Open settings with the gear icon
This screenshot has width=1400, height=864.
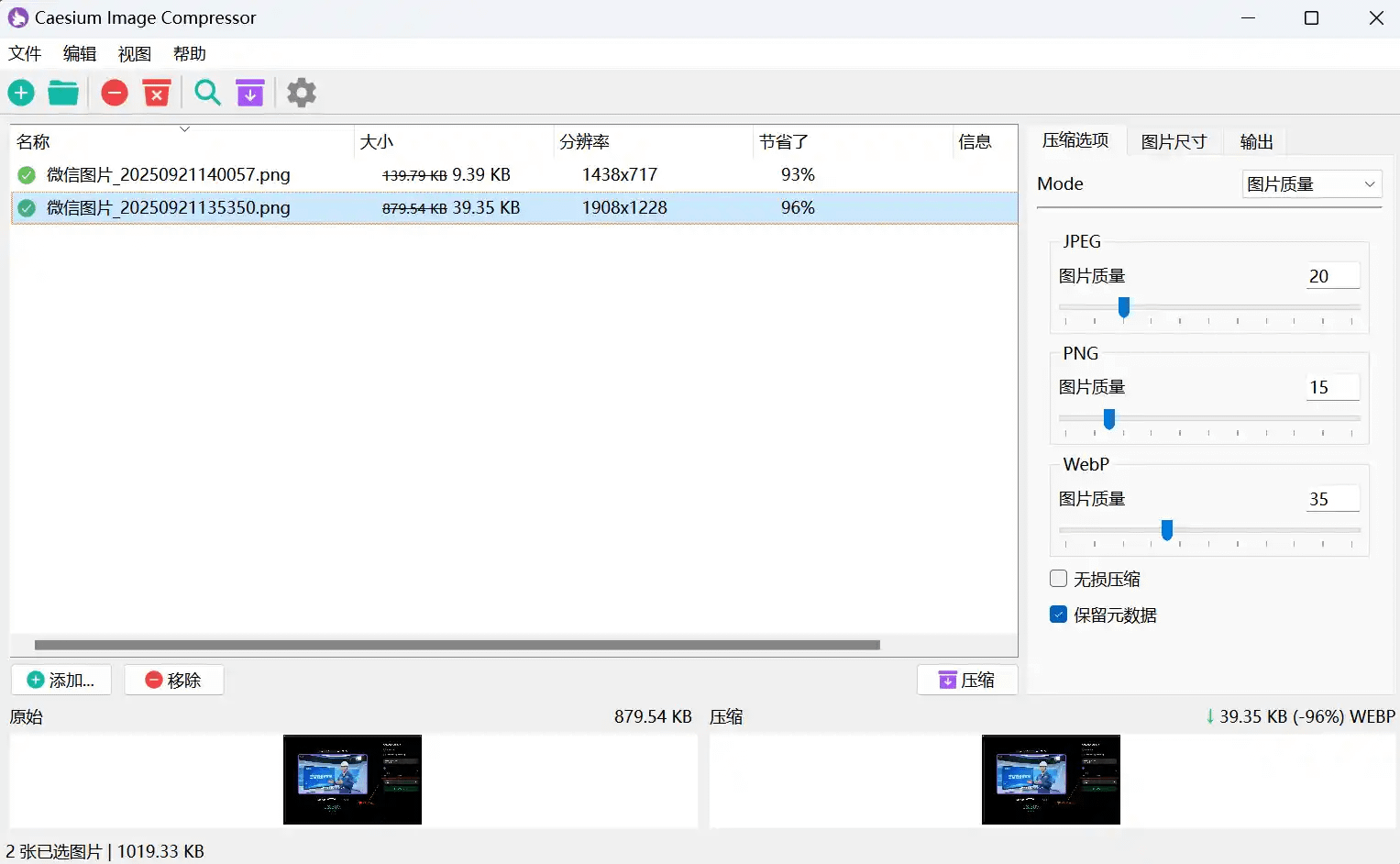tap(302, 93)
